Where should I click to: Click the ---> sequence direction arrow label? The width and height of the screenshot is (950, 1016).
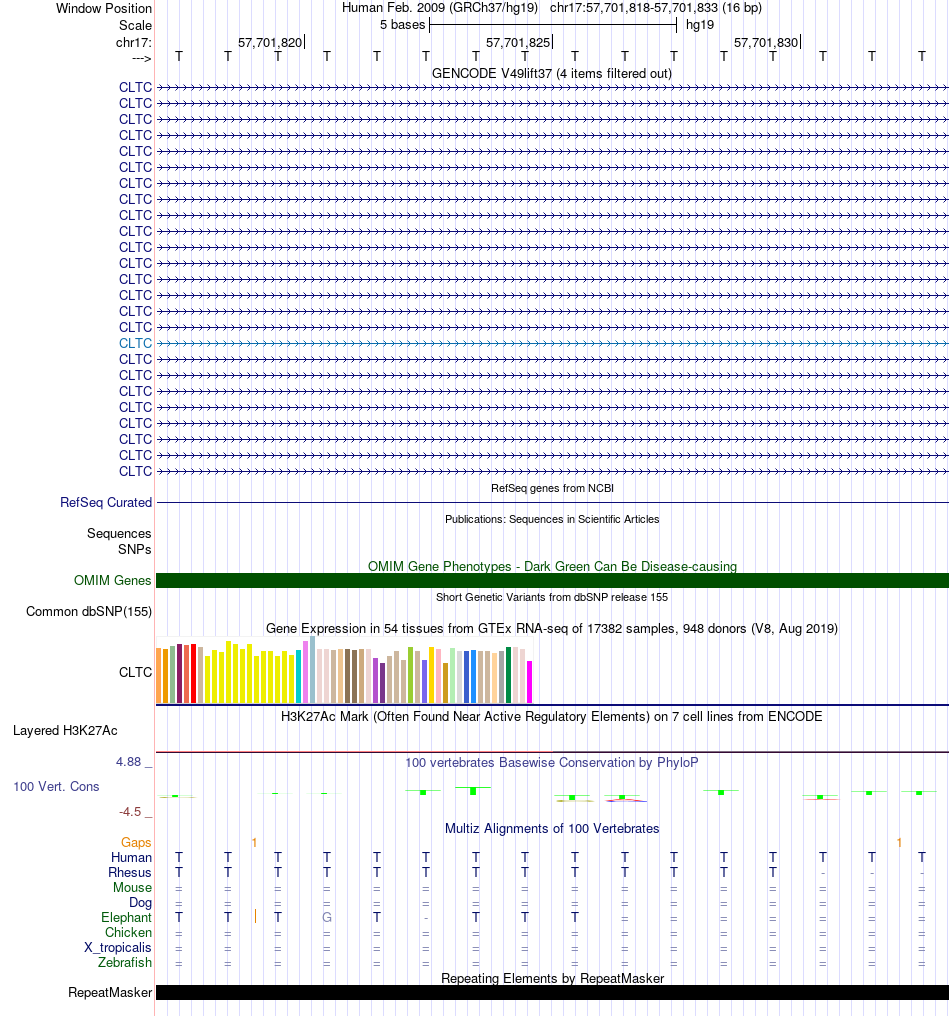tap(141, 59)
